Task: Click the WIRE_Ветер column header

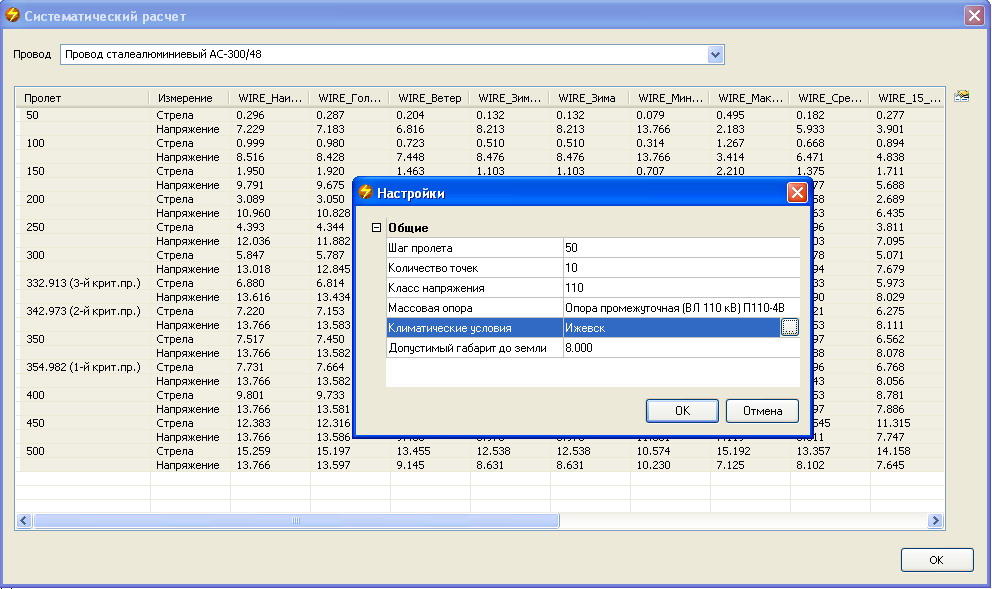Action: pos(430,98)
